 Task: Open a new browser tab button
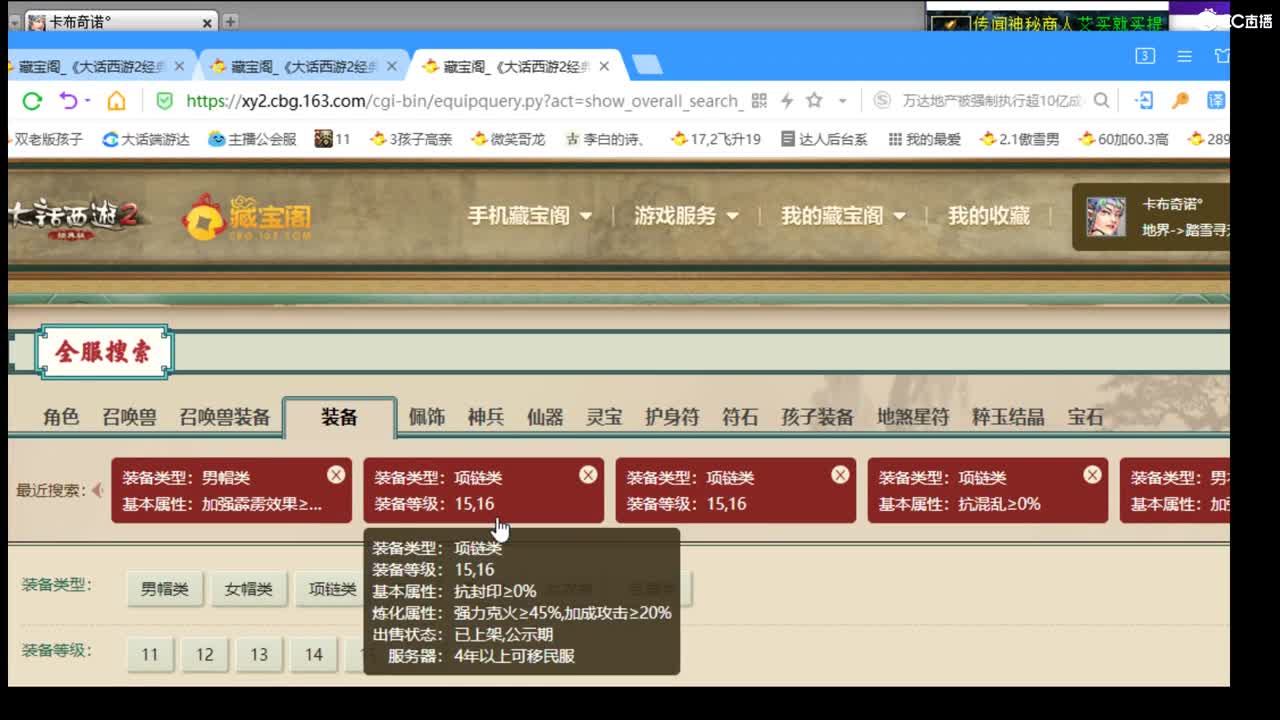647,65
